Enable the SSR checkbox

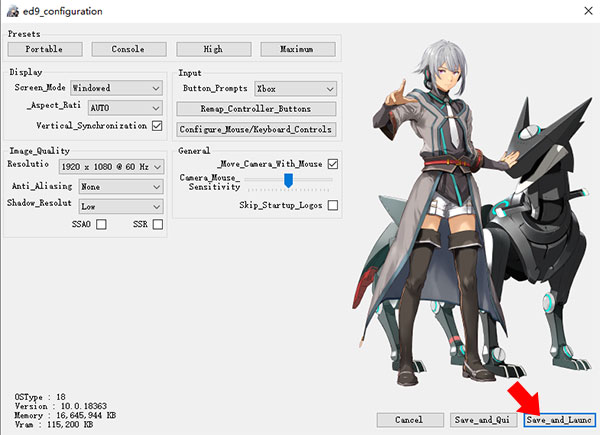click(x=158, y=224)
